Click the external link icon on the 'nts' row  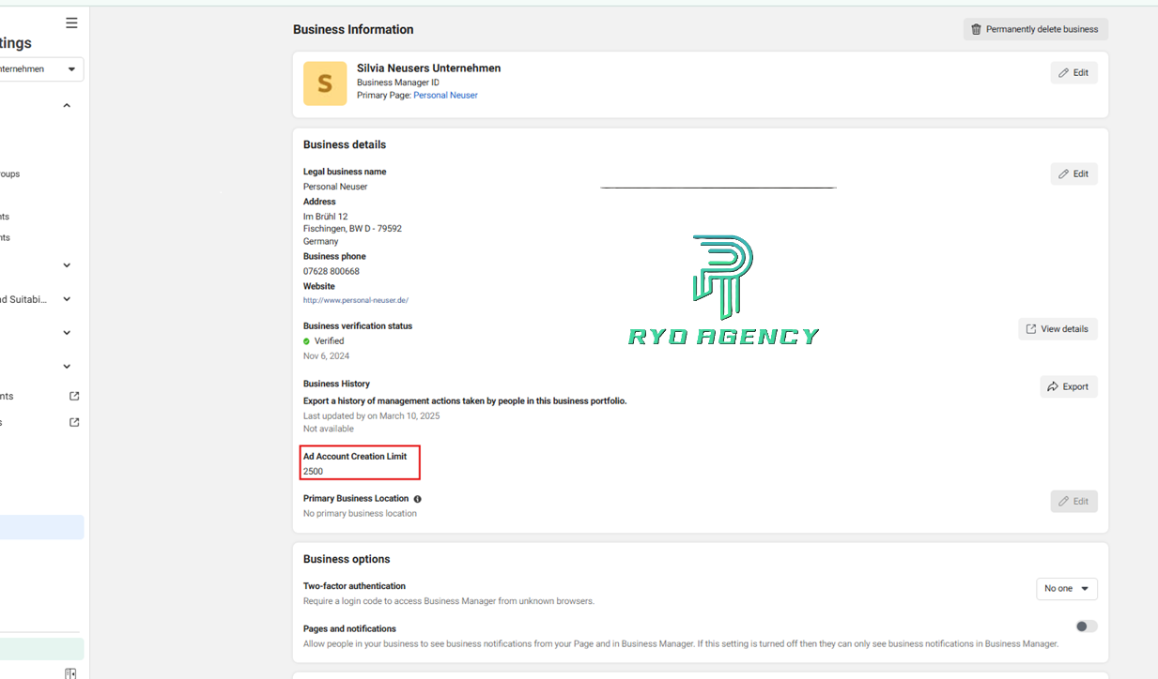74,396
